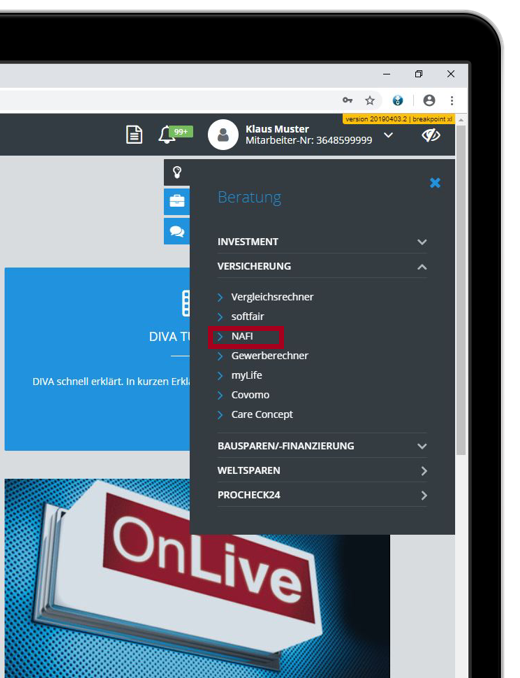520x678 pixels.
Task: Collapse the VERSICHERUNG section
Action: [x=322, y=266]
